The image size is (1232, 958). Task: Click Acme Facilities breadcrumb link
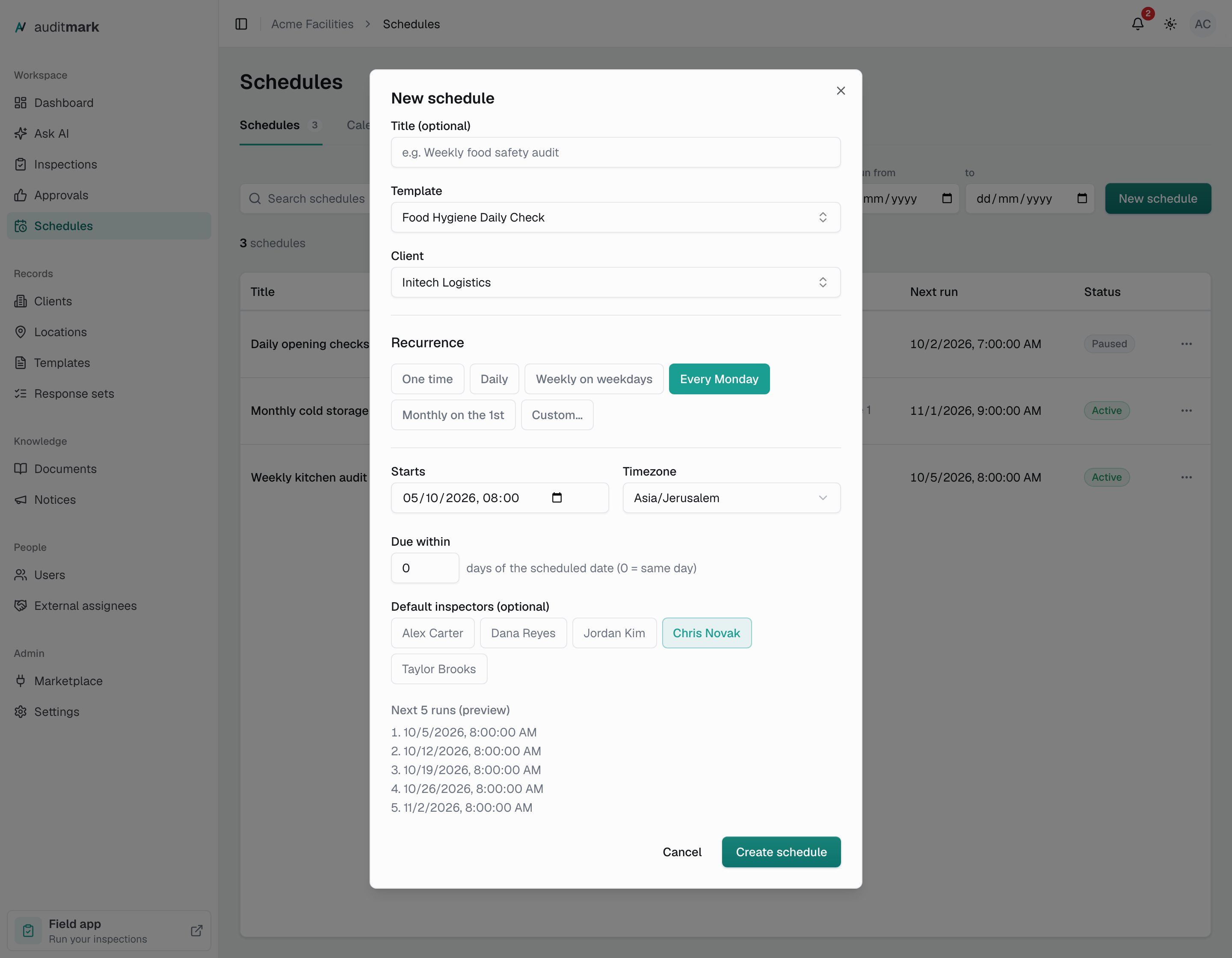pyautogui.click(x=312, y=24)
